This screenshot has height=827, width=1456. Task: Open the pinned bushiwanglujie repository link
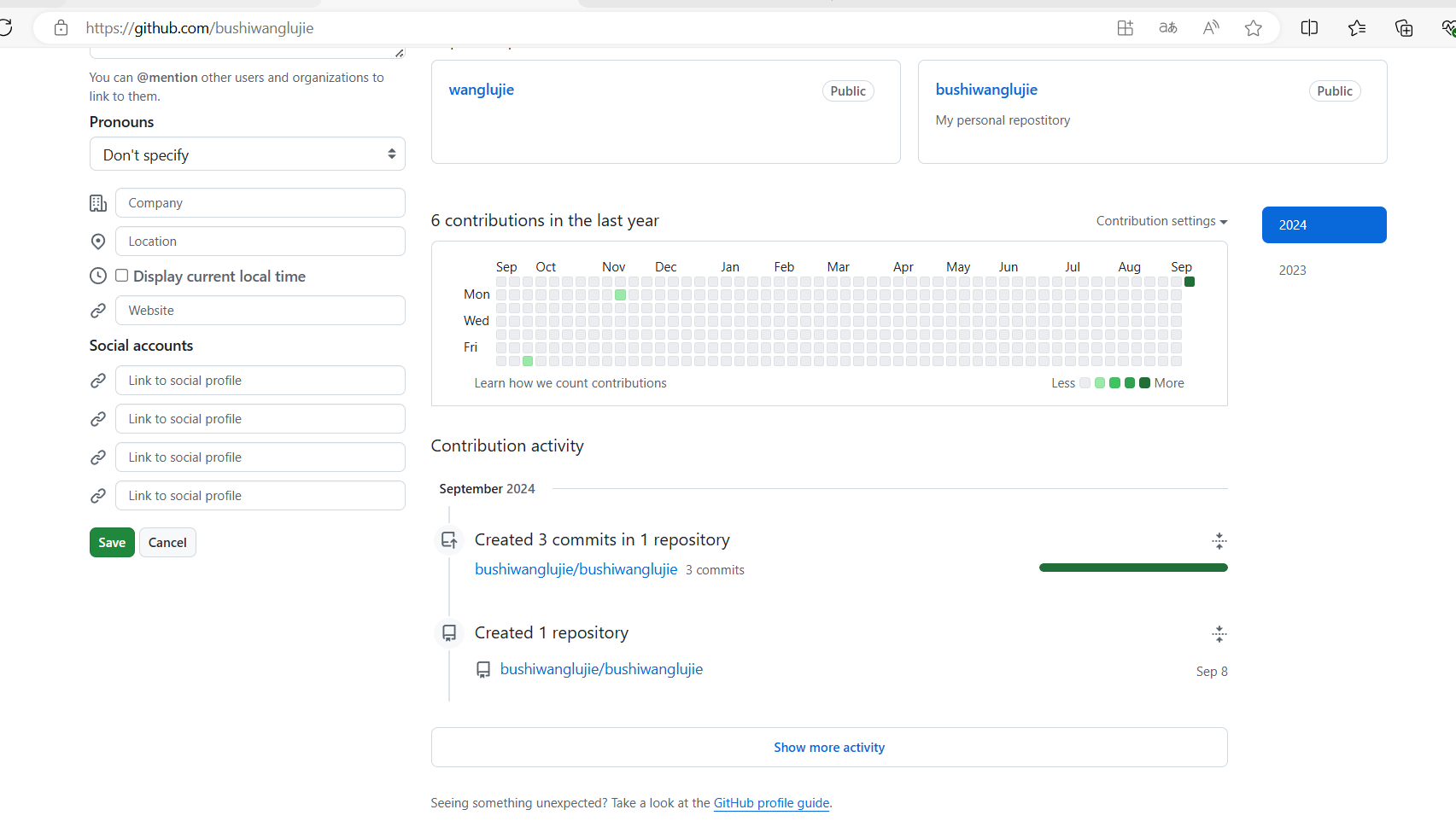tap(986, 90)
